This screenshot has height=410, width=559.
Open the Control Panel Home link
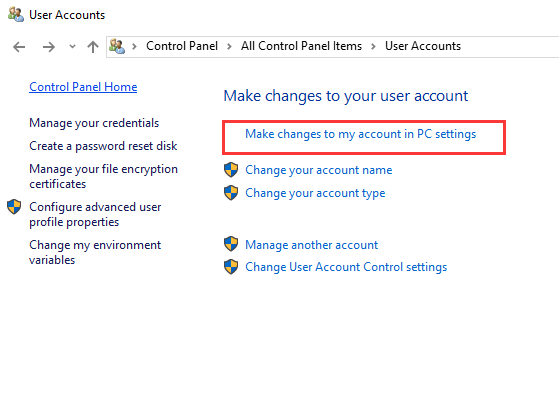[83, 87]
